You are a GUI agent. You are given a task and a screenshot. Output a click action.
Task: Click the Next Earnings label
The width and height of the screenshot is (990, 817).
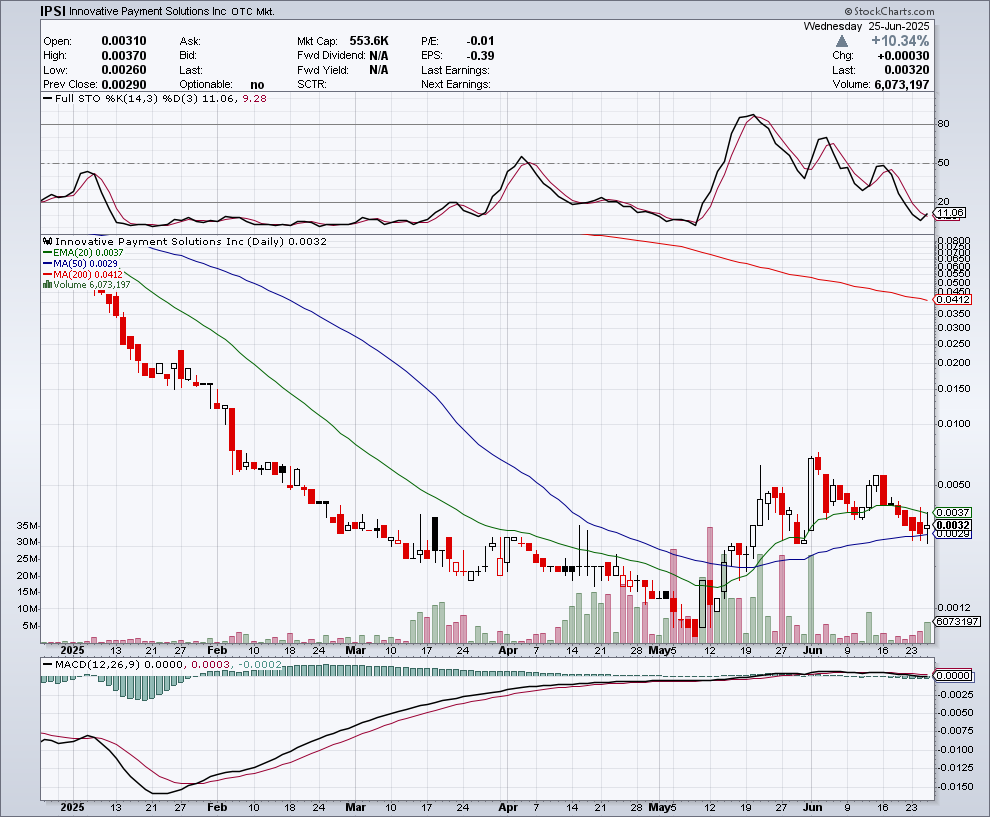(x=456, y=85)
